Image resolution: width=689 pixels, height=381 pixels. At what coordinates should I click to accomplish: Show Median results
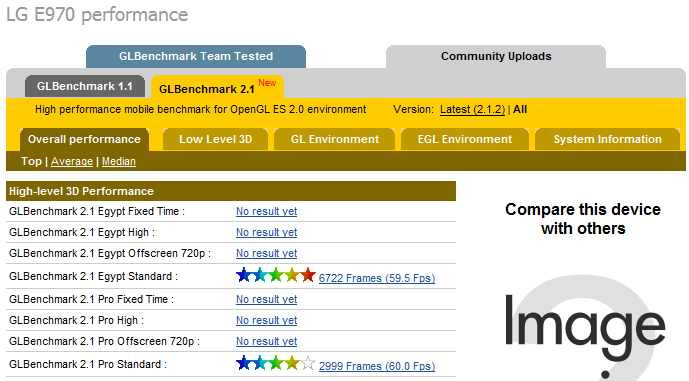119,161
